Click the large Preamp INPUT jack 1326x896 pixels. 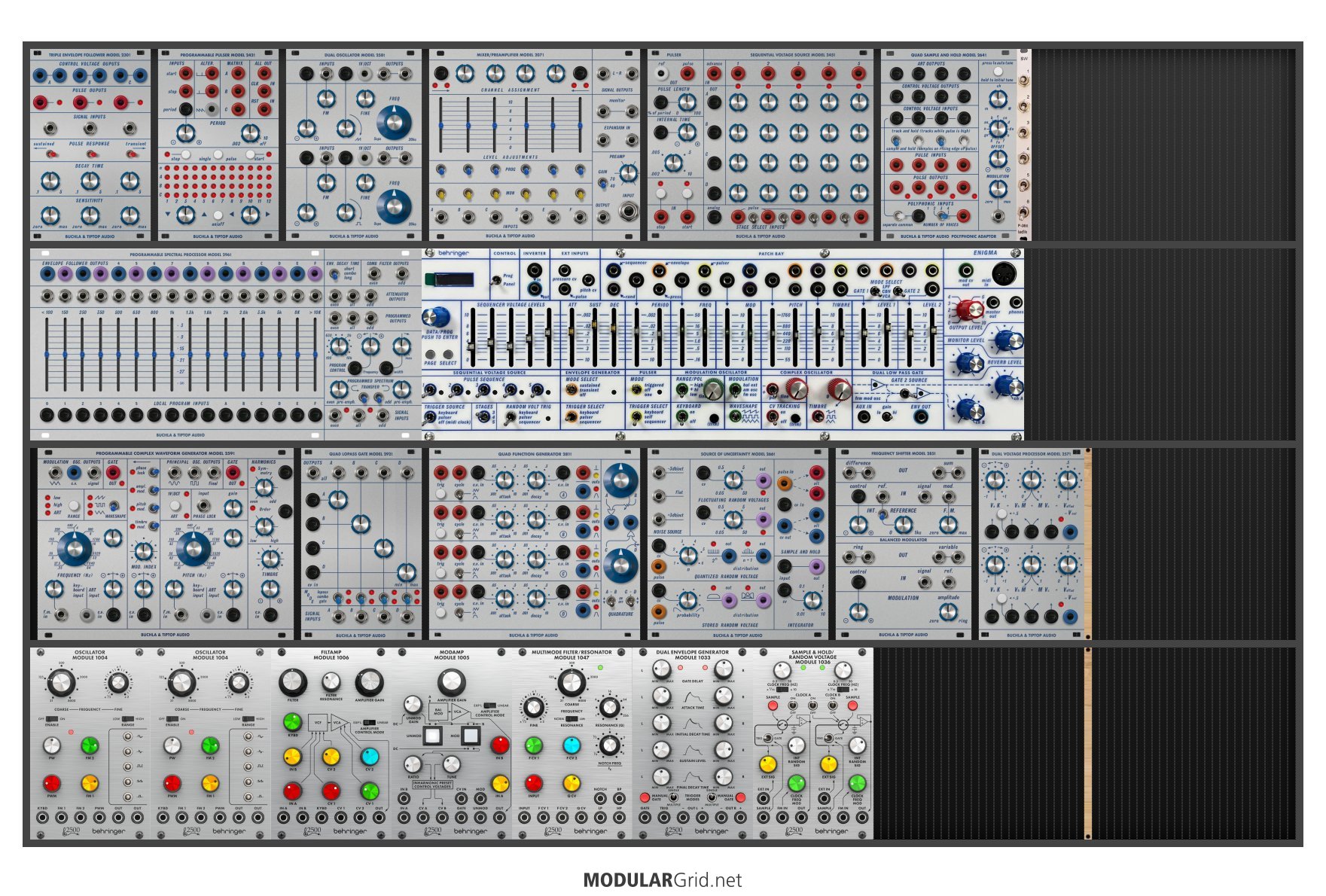click(629, 212)
